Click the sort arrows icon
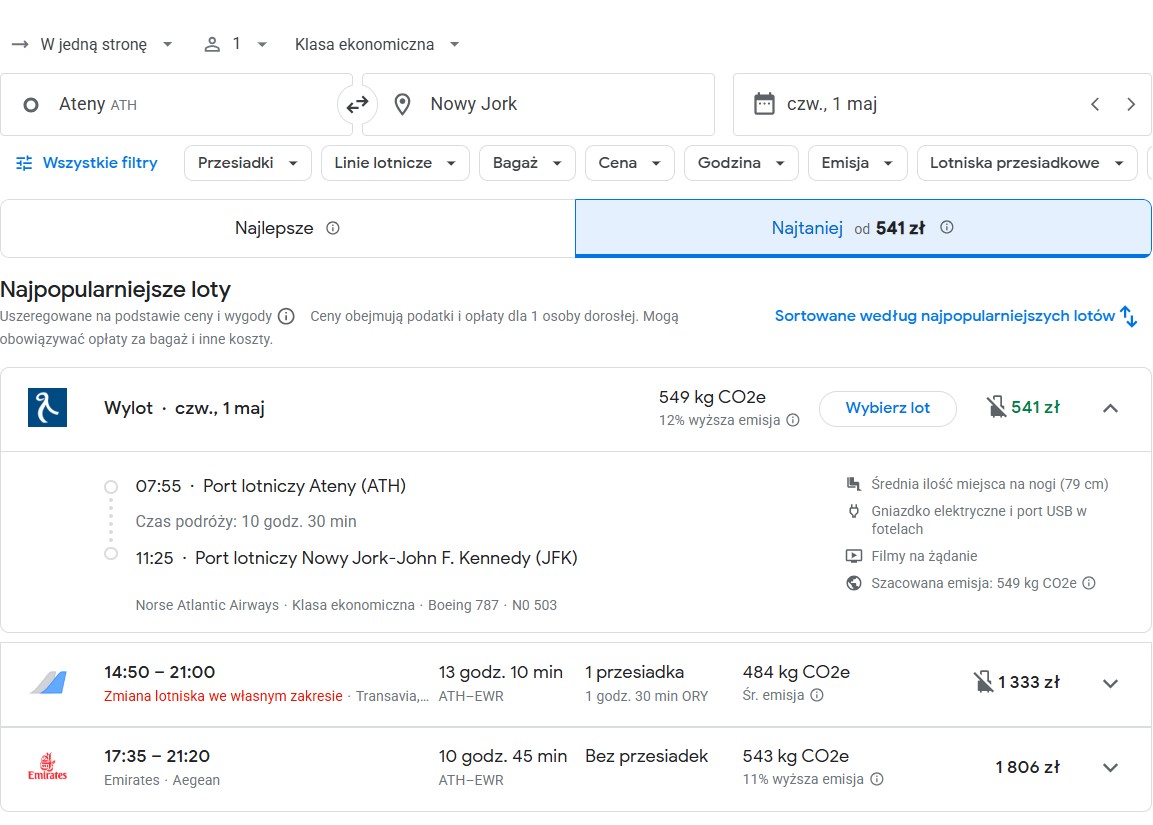The image size is (1153, 825). tap(1129, 316)
